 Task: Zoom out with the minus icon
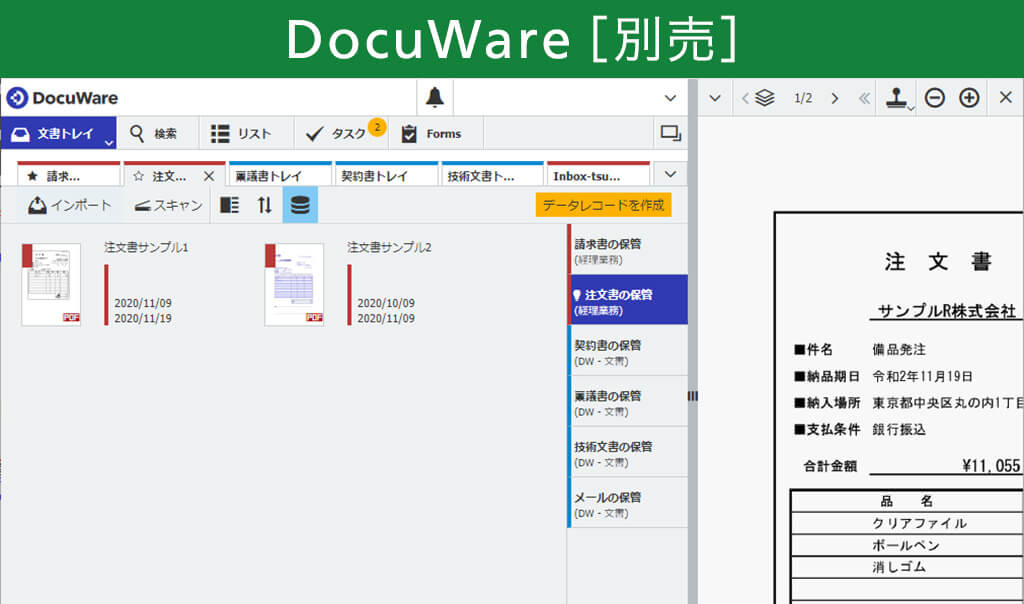tap(934, 97)
